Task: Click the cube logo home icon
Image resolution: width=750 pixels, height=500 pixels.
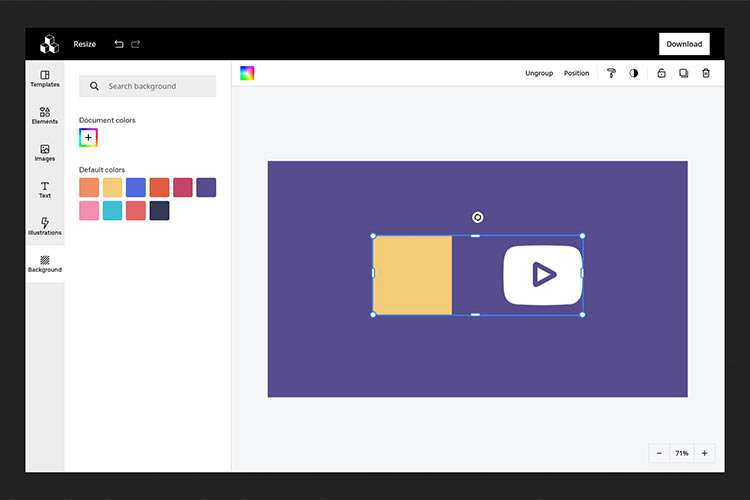Action: (x=49, y=44)
